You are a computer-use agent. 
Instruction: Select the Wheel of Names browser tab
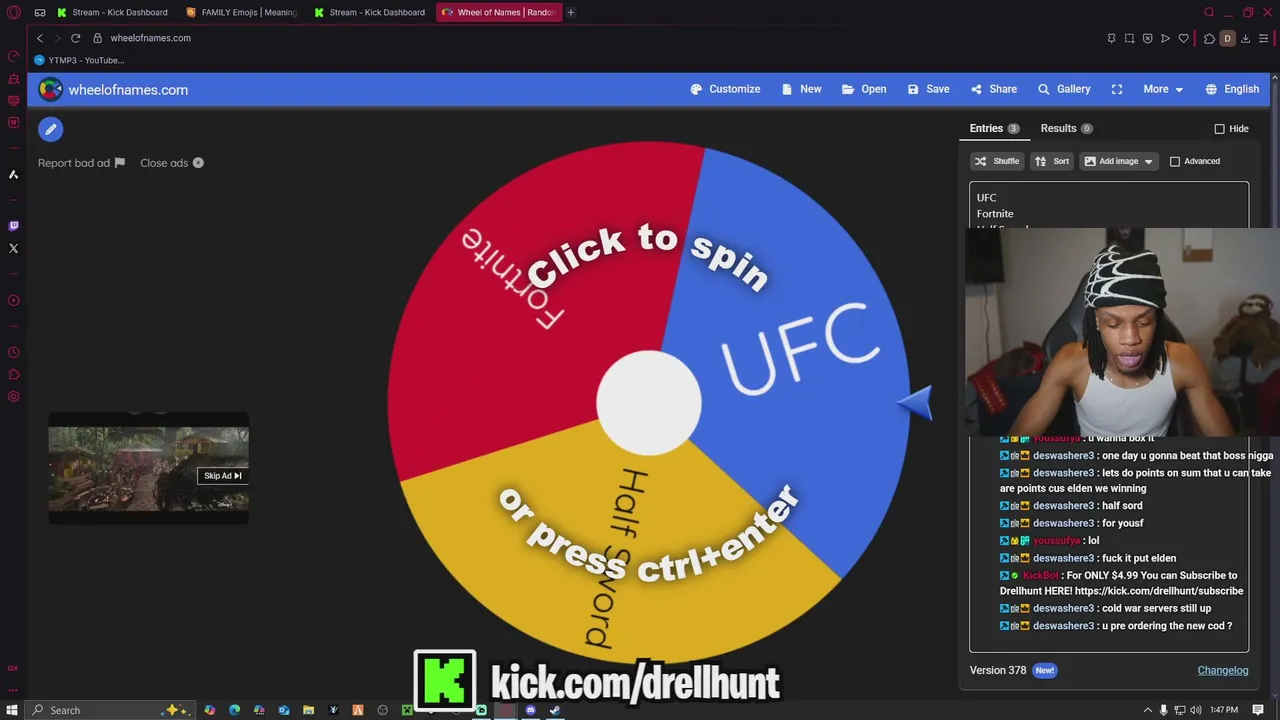pyautogui.click(x=498, y=12)
